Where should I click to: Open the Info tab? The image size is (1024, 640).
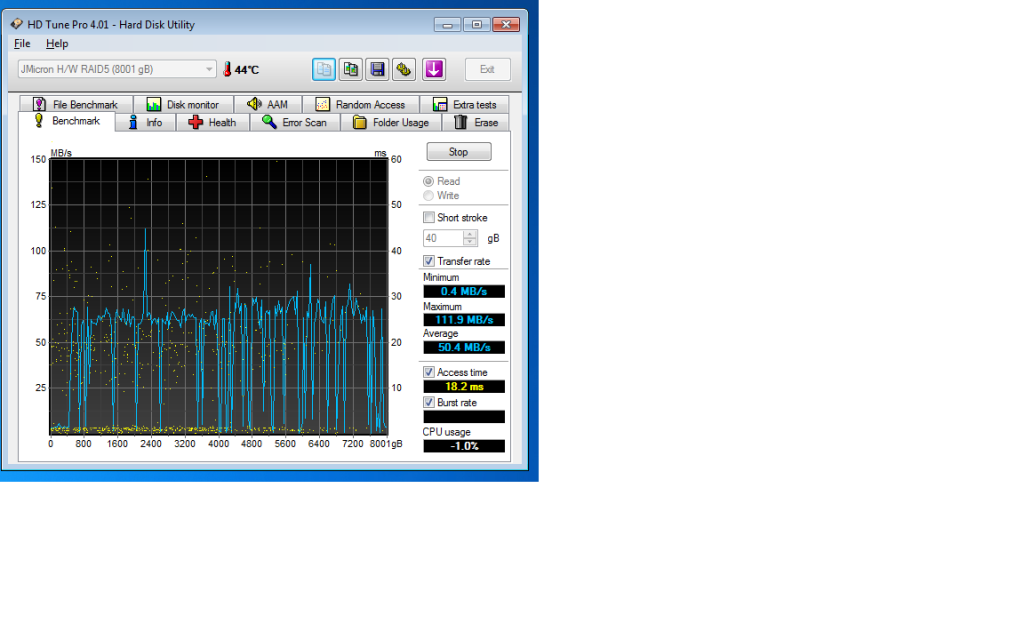tap(146, 123)
